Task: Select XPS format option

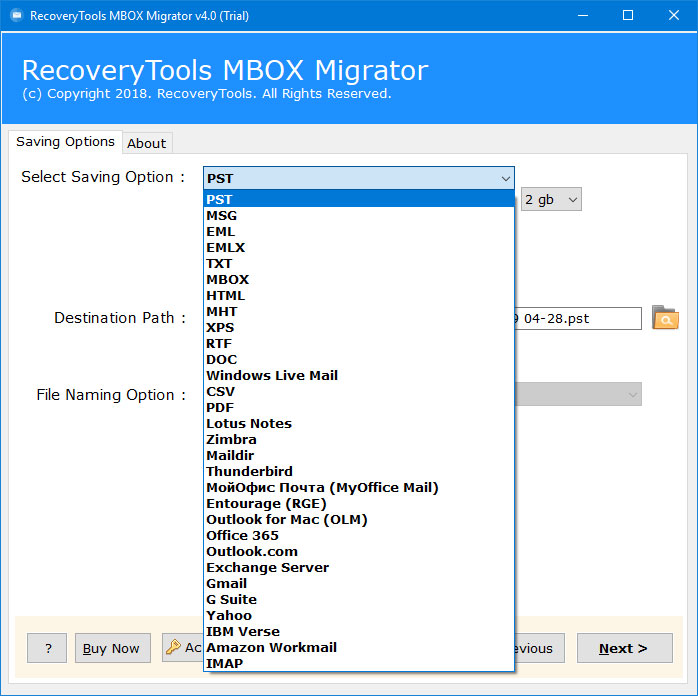Action: (x=359, y=328)
